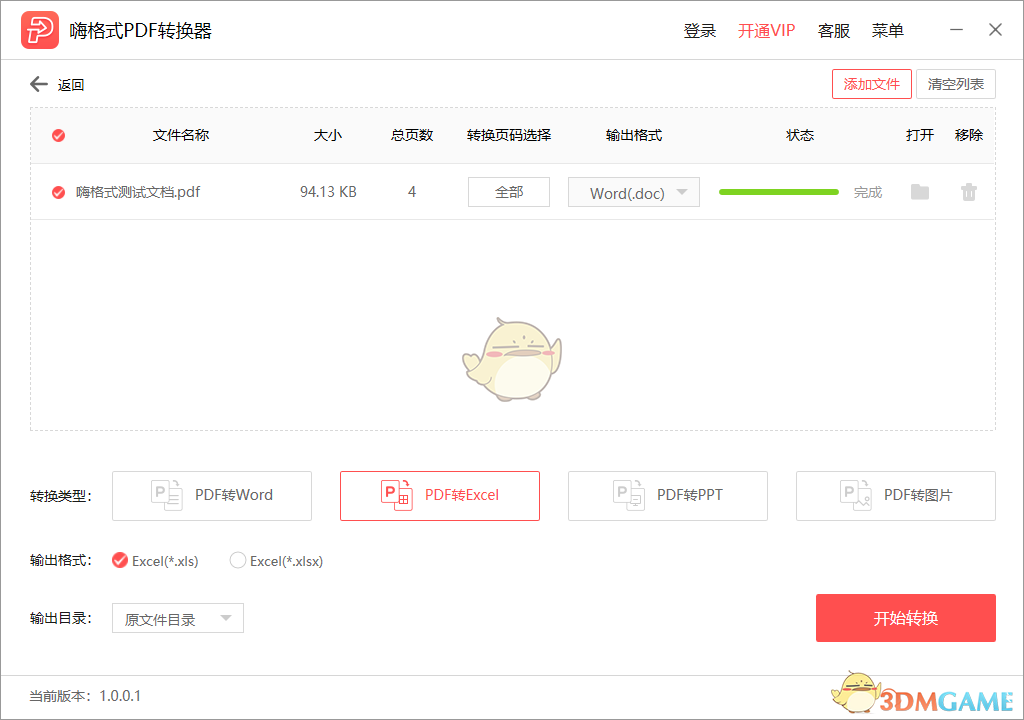Expand the 原文件目录 output directory dropdown

pos(178,619)
